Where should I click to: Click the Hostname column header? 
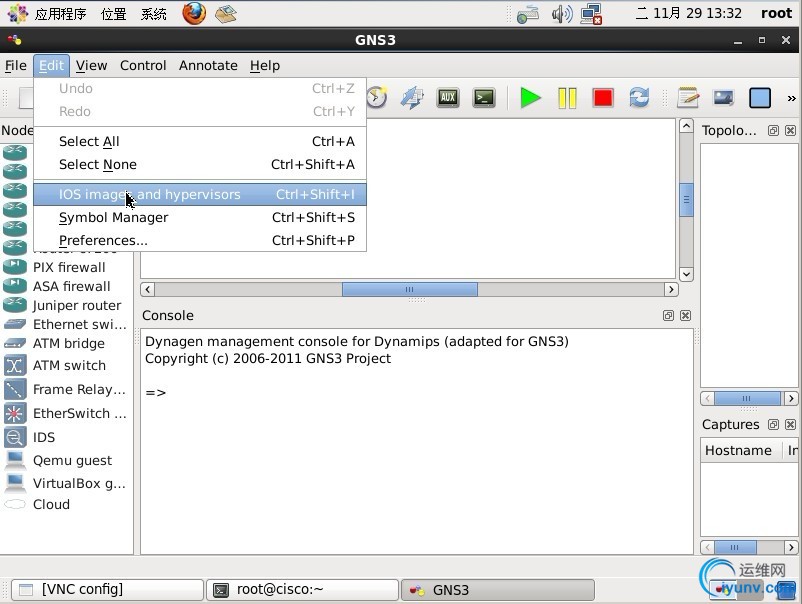tap(741, 450)
